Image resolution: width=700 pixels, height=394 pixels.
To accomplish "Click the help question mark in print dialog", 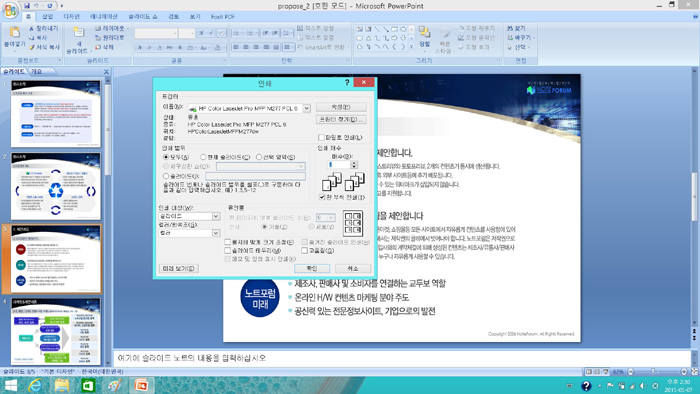I will pyautogui.click(x=347, y=83).
